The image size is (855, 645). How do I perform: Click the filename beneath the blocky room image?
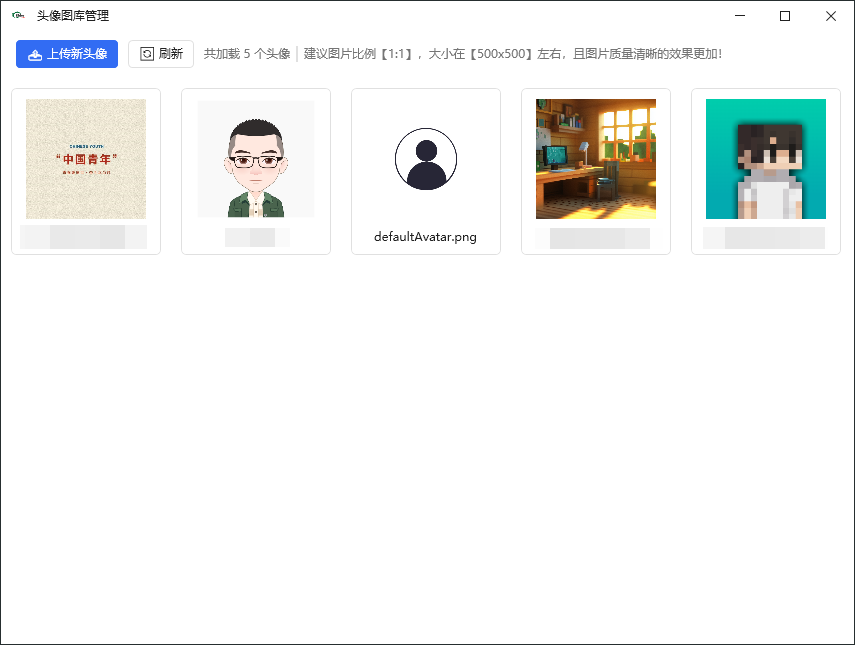[x=594, y=238]
